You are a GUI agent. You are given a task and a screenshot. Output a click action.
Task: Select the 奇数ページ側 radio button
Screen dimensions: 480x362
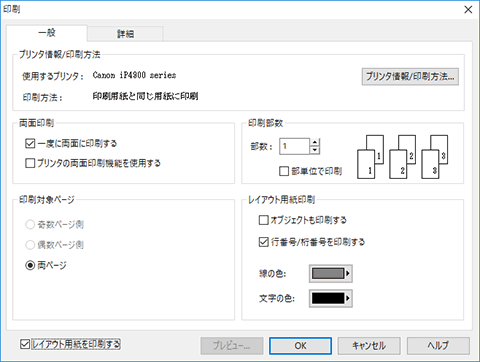(x=30, y=225)
